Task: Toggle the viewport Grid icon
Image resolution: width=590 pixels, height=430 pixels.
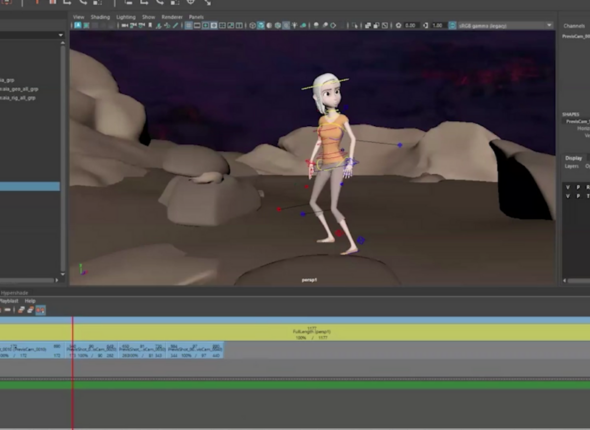Action: point(189,26)
